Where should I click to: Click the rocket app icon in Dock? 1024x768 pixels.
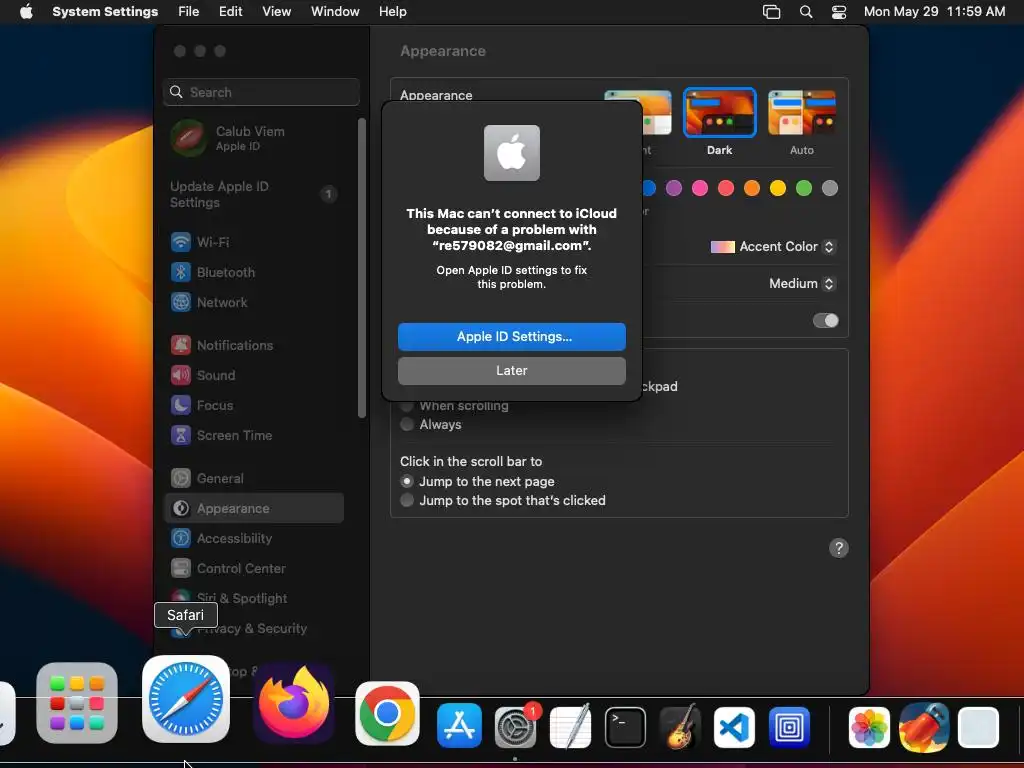point(924,727)
